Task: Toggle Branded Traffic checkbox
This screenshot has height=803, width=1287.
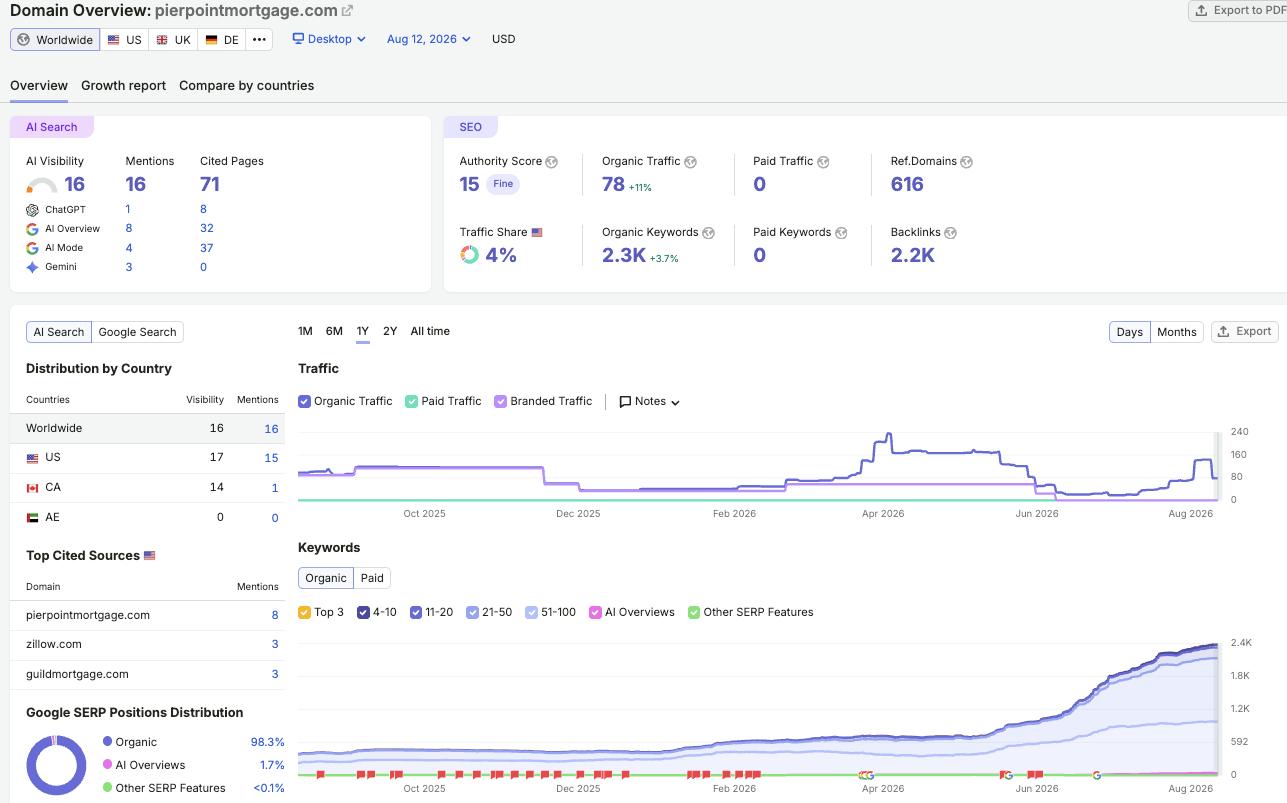Action: tap(501, 401)
